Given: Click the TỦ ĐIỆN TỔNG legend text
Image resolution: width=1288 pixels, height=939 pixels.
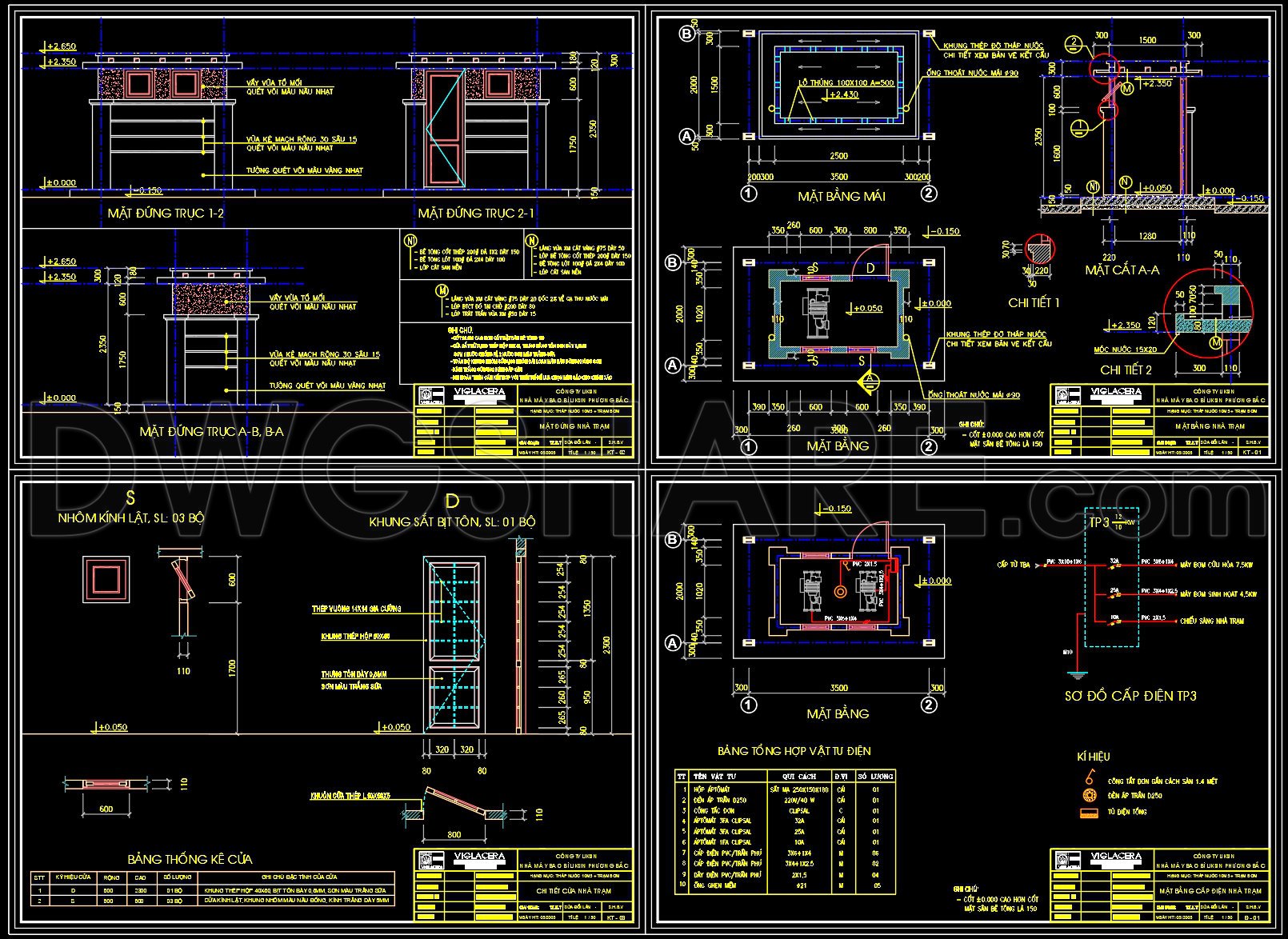Looking at the screenshot, I should pyautogui.click(x=1127, y=812).
